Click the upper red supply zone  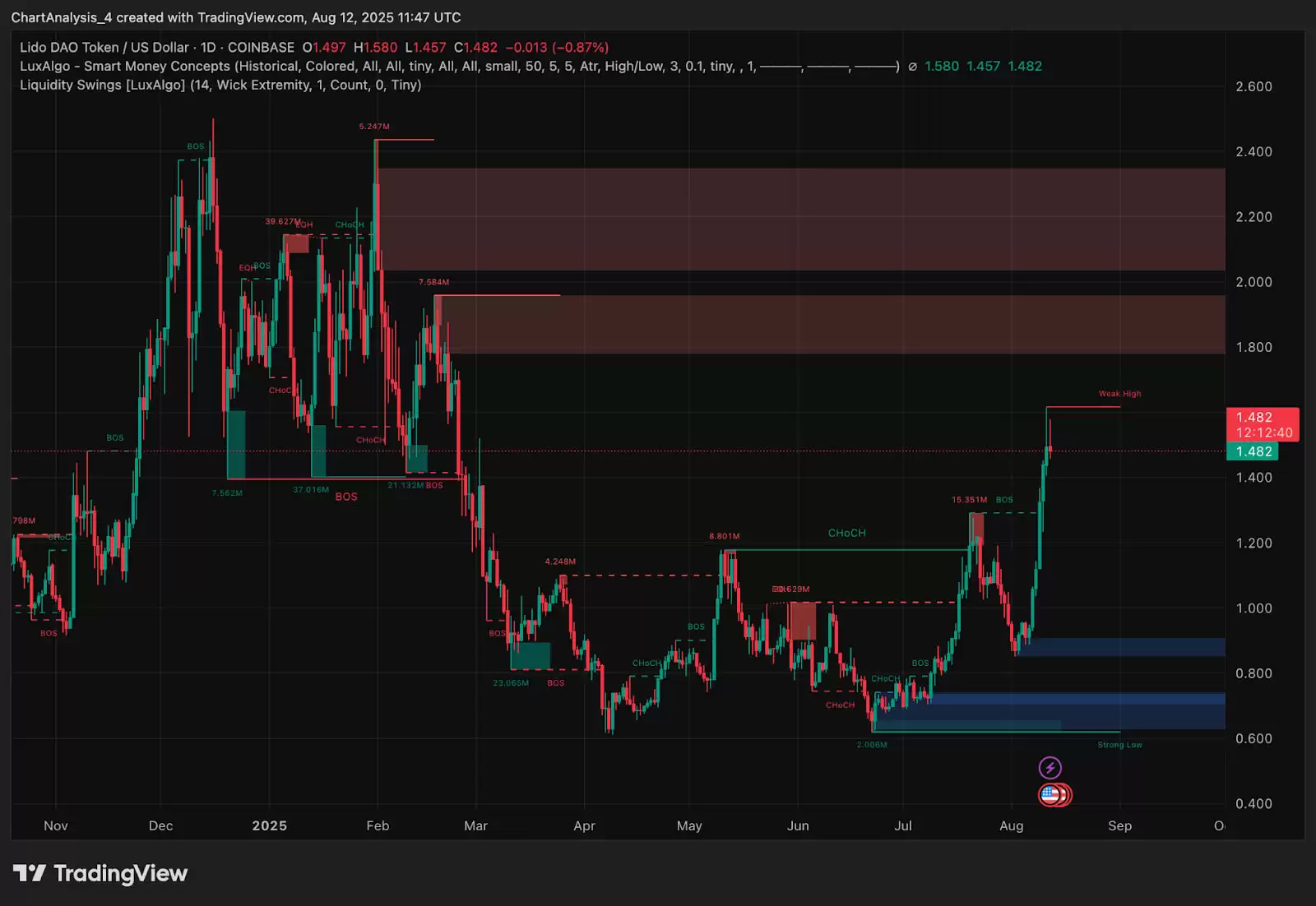799,219
